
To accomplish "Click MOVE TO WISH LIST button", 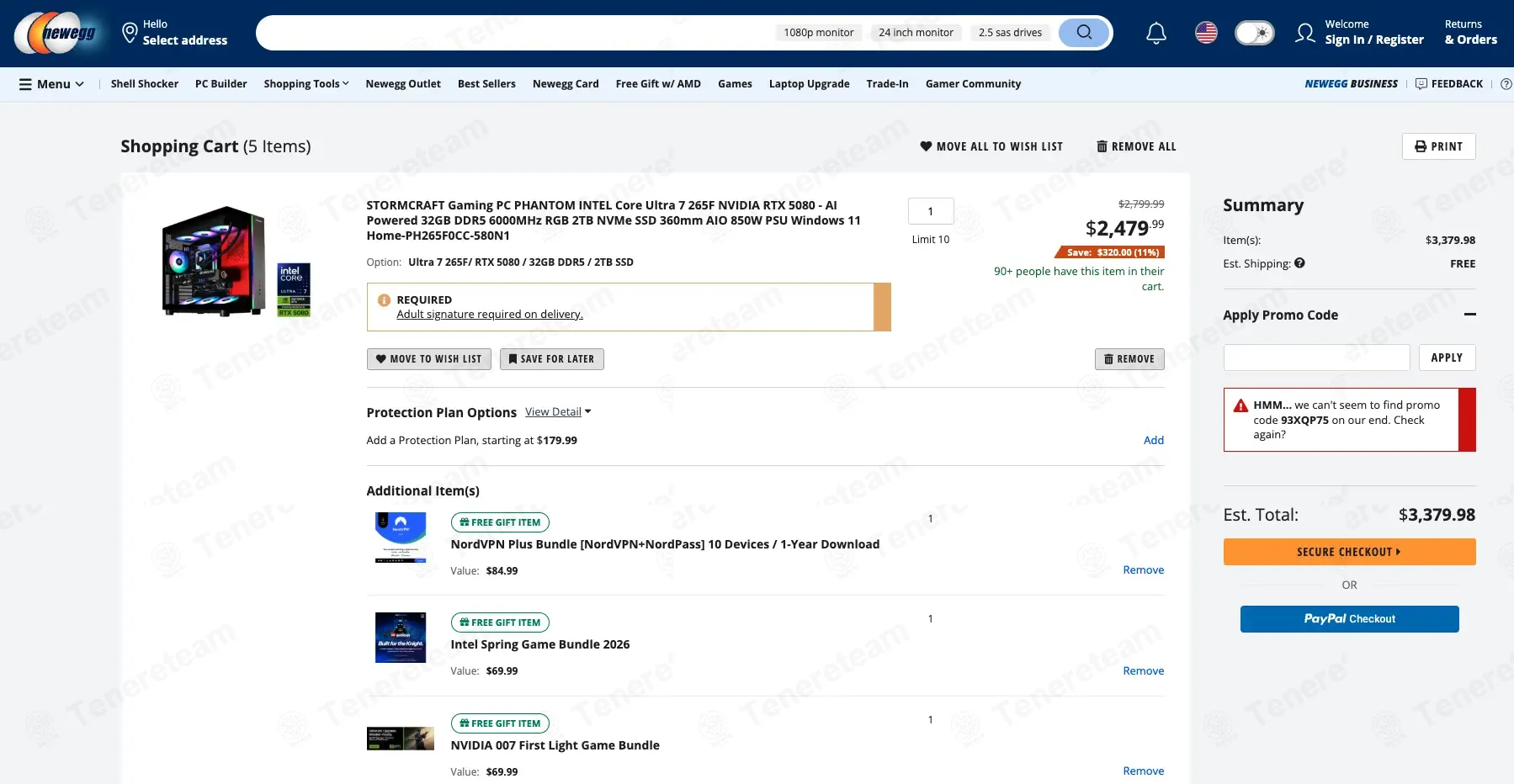I will pos(428,359).
